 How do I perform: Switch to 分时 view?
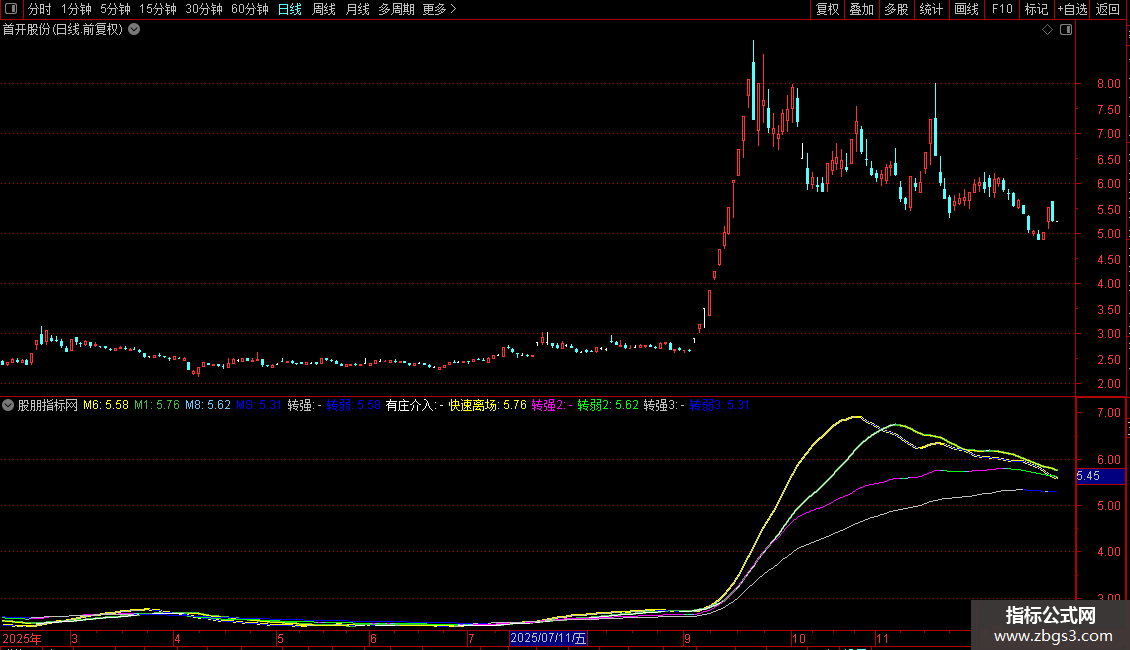(40, 9)
